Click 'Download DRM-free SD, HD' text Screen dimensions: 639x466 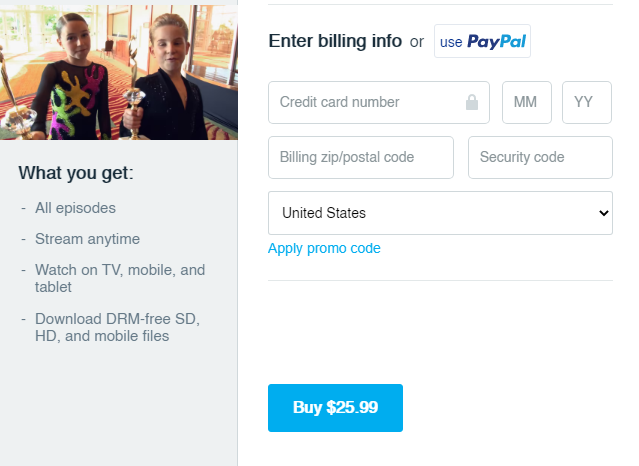[x=117, y=327]
